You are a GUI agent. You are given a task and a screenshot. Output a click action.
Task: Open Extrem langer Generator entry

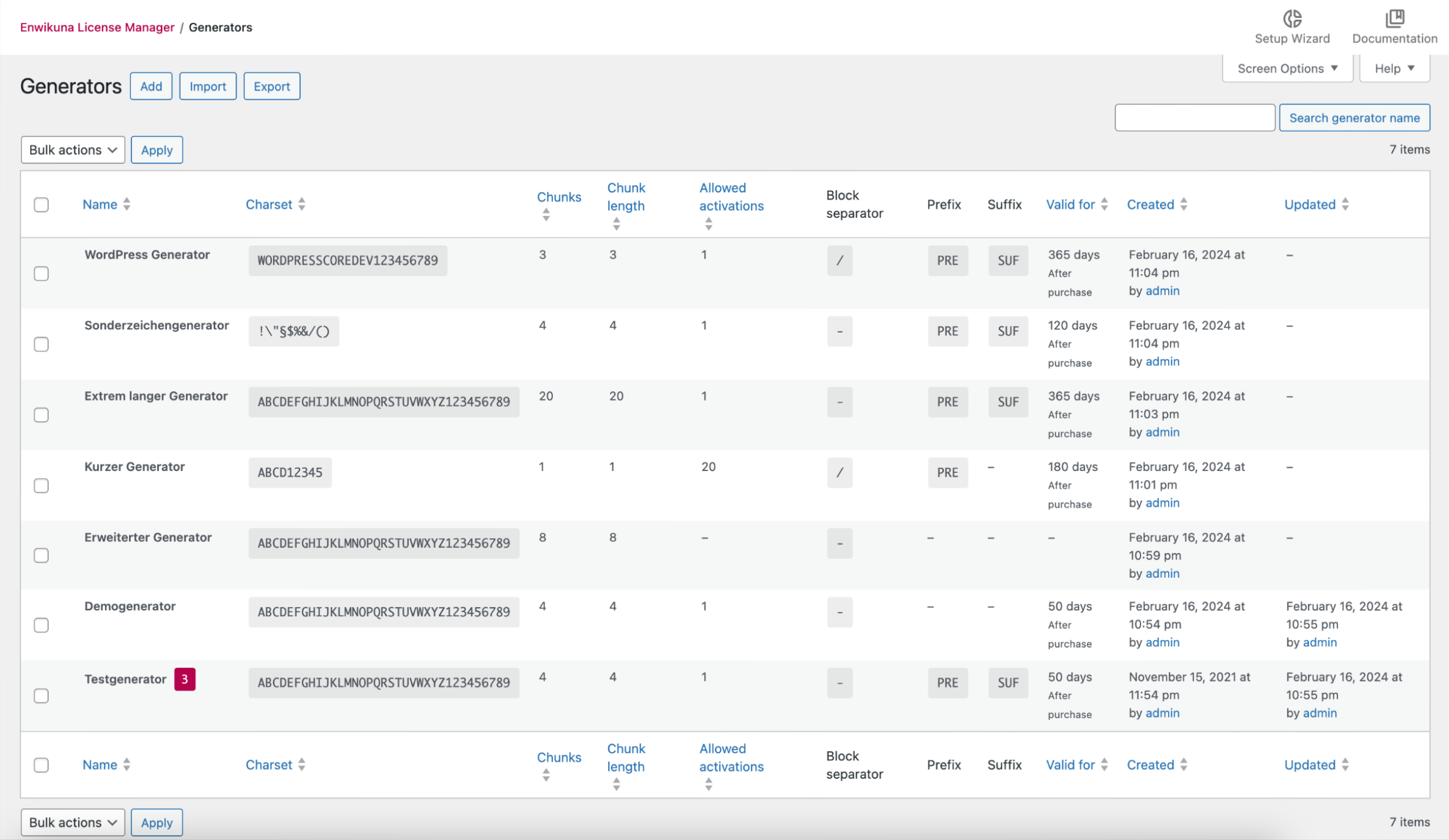click(156, 396)
